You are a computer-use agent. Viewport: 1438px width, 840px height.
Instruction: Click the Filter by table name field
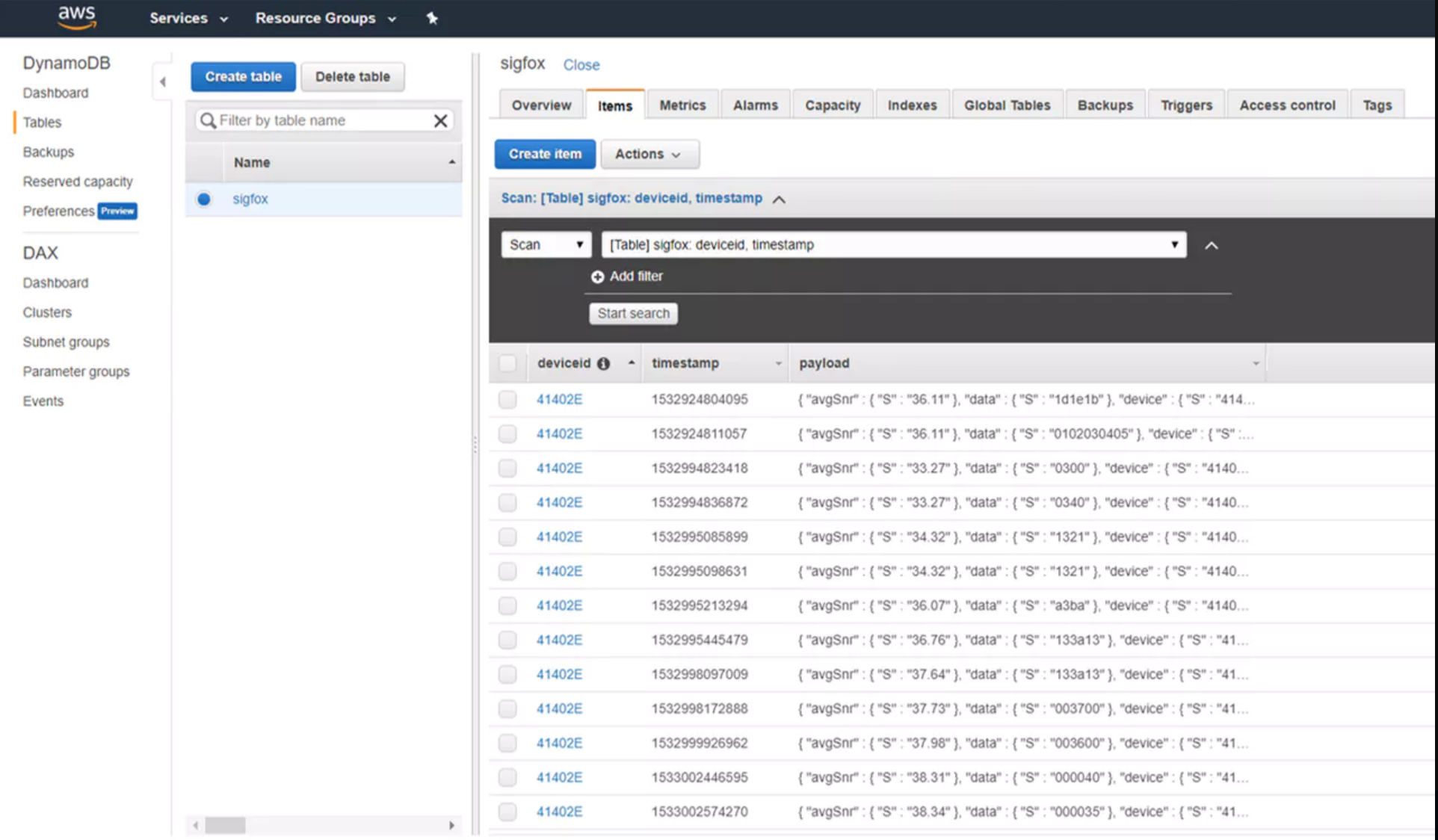click(x=323, y=120)
